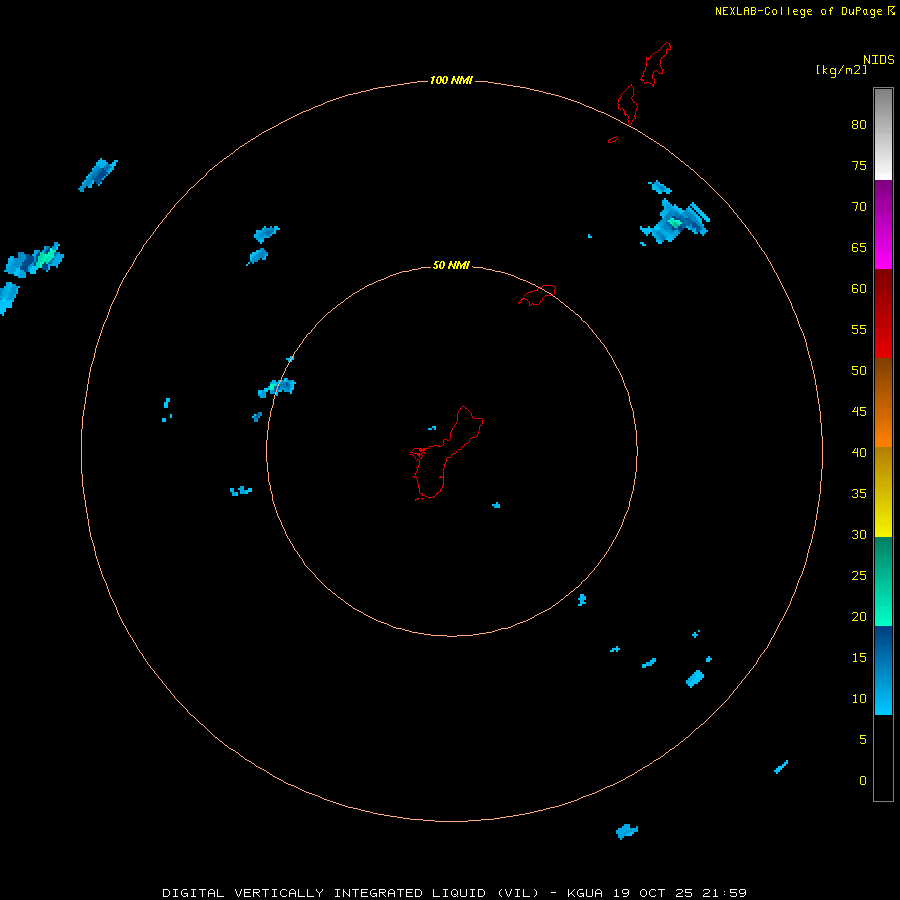Click the [kg/m2] units label
The image size is (900, 900).
841,70
